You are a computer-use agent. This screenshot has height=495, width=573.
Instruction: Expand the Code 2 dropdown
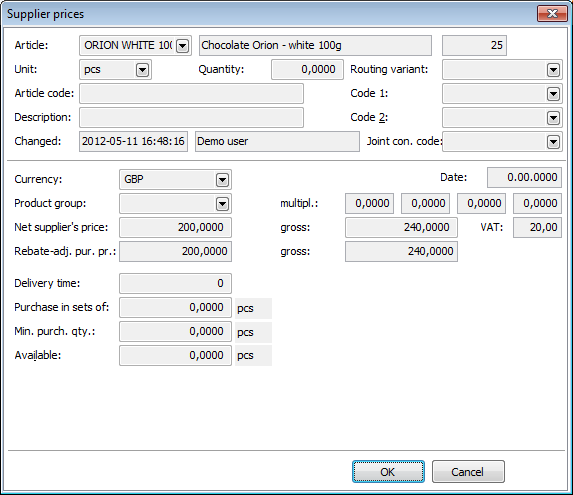(553, 118)
